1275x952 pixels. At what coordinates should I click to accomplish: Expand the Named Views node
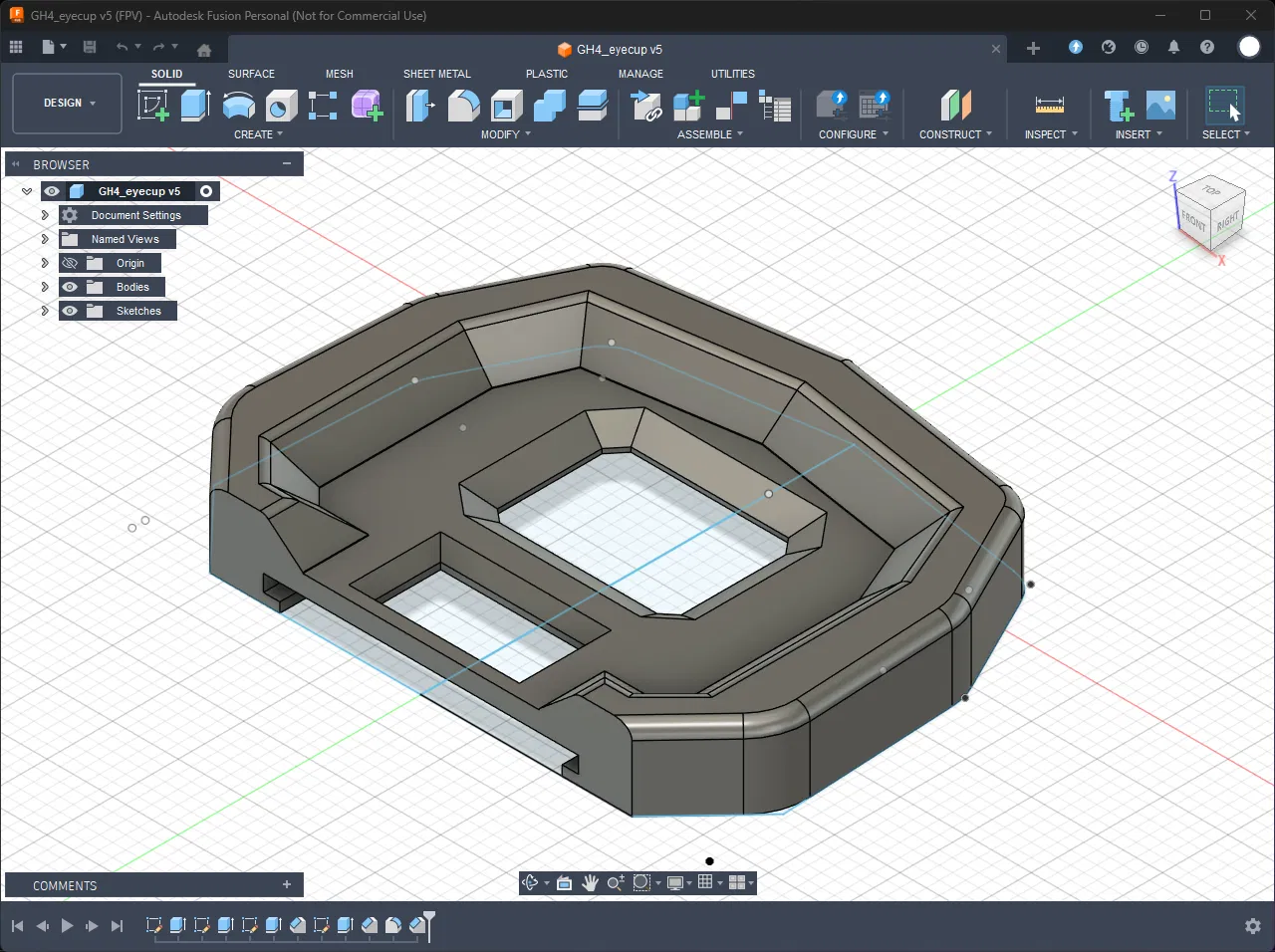[45, 239]
